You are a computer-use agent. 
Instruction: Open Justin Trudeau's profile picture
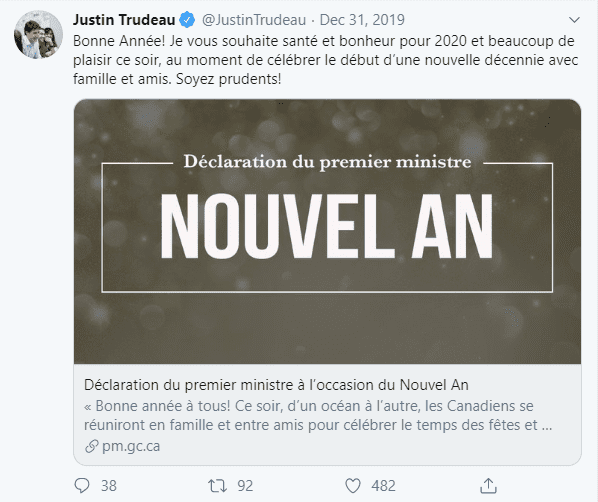(39, 35)
